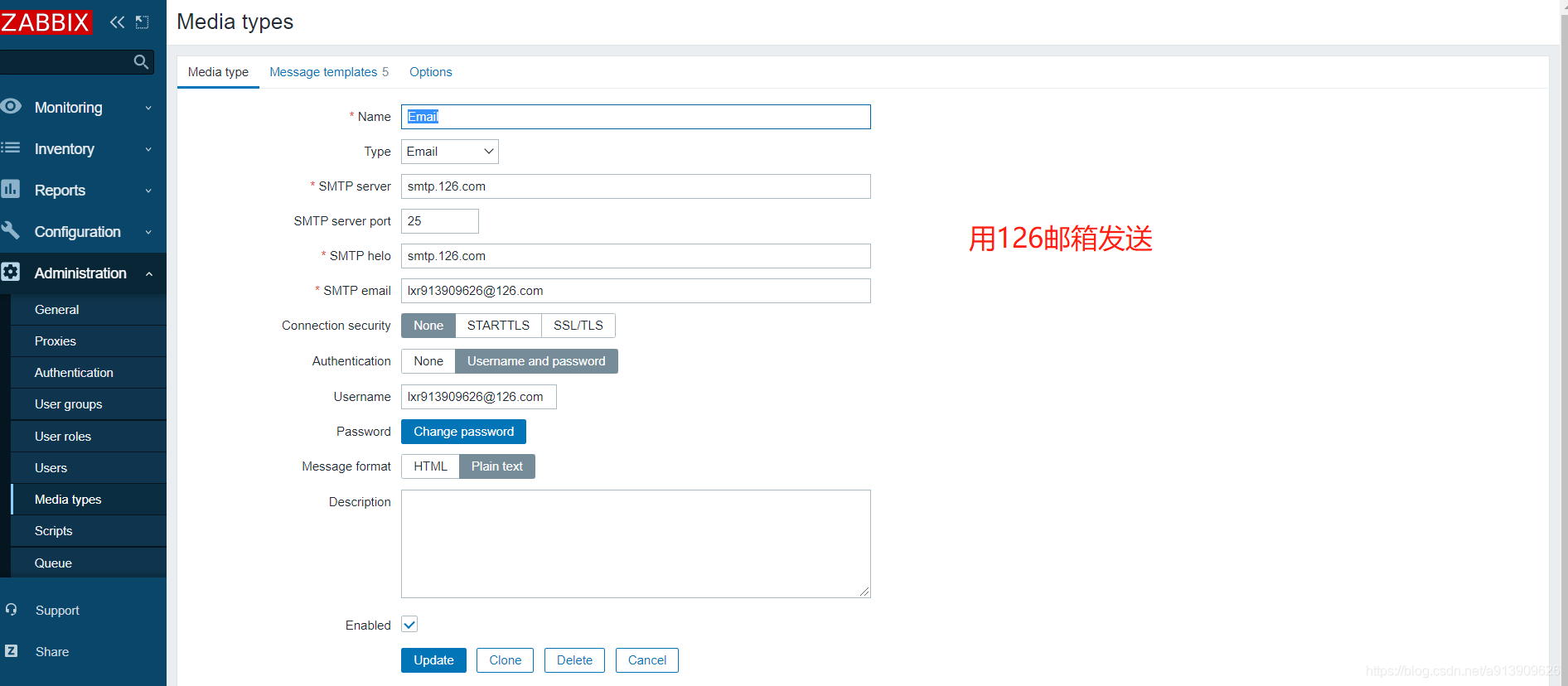Image resolution: width=1568 pixels, height=686 pixels.
Task: Expand the Inventory menu chevron
Action: click(148, 149)
